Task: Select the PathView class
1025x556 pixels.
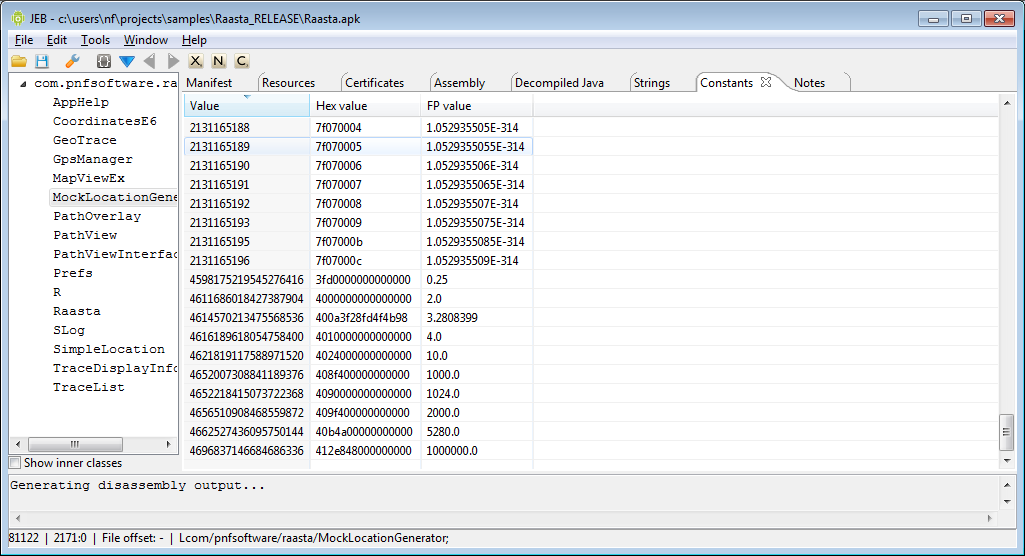Action: [x=86, y=235]
